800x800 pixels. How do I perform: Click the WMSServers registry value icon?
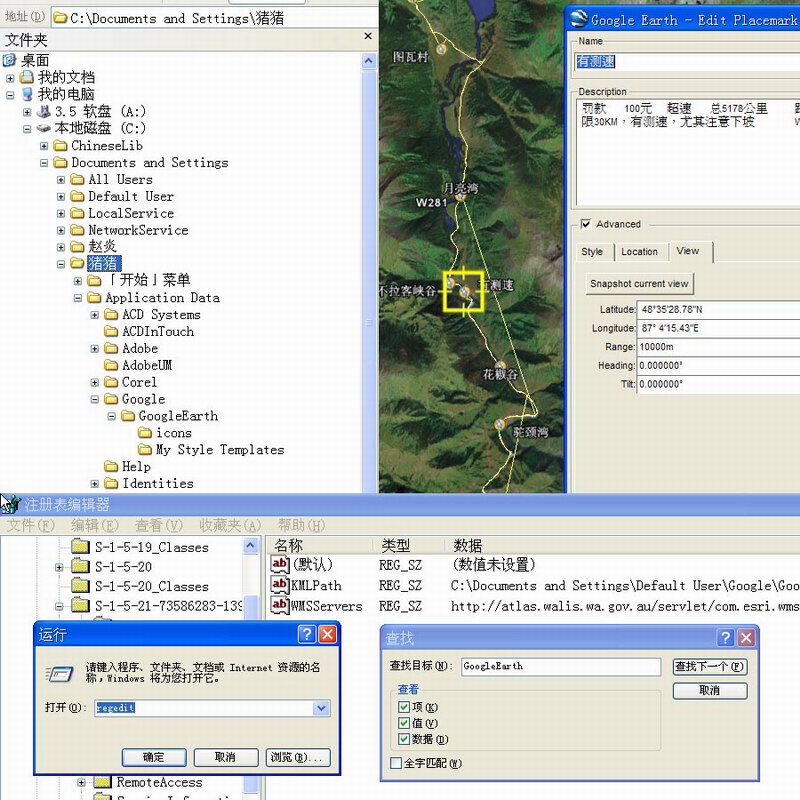(x=280, y=606)
